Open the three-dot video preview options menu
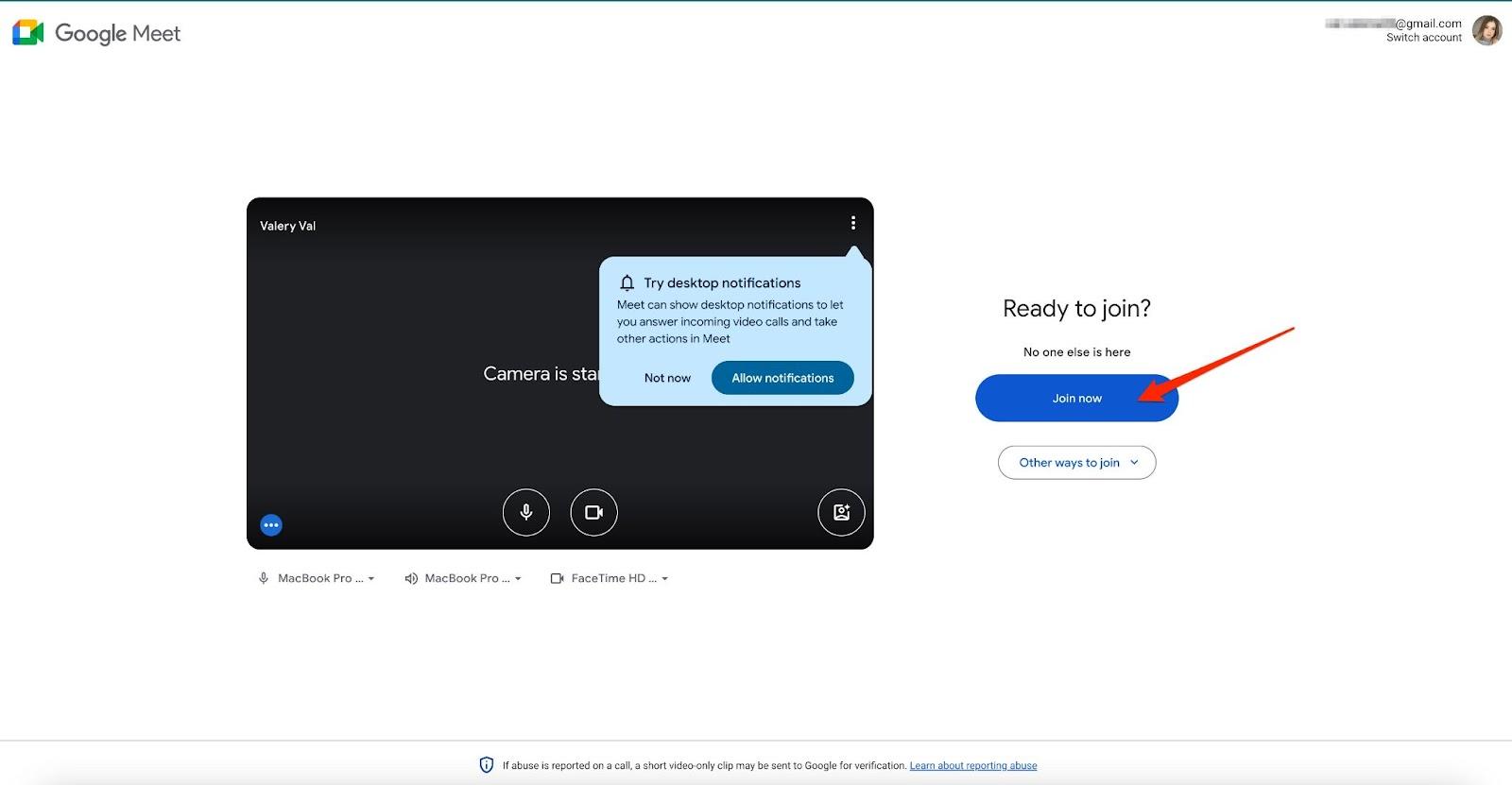This screenshot has height=785, width=1512. [852, 223]
